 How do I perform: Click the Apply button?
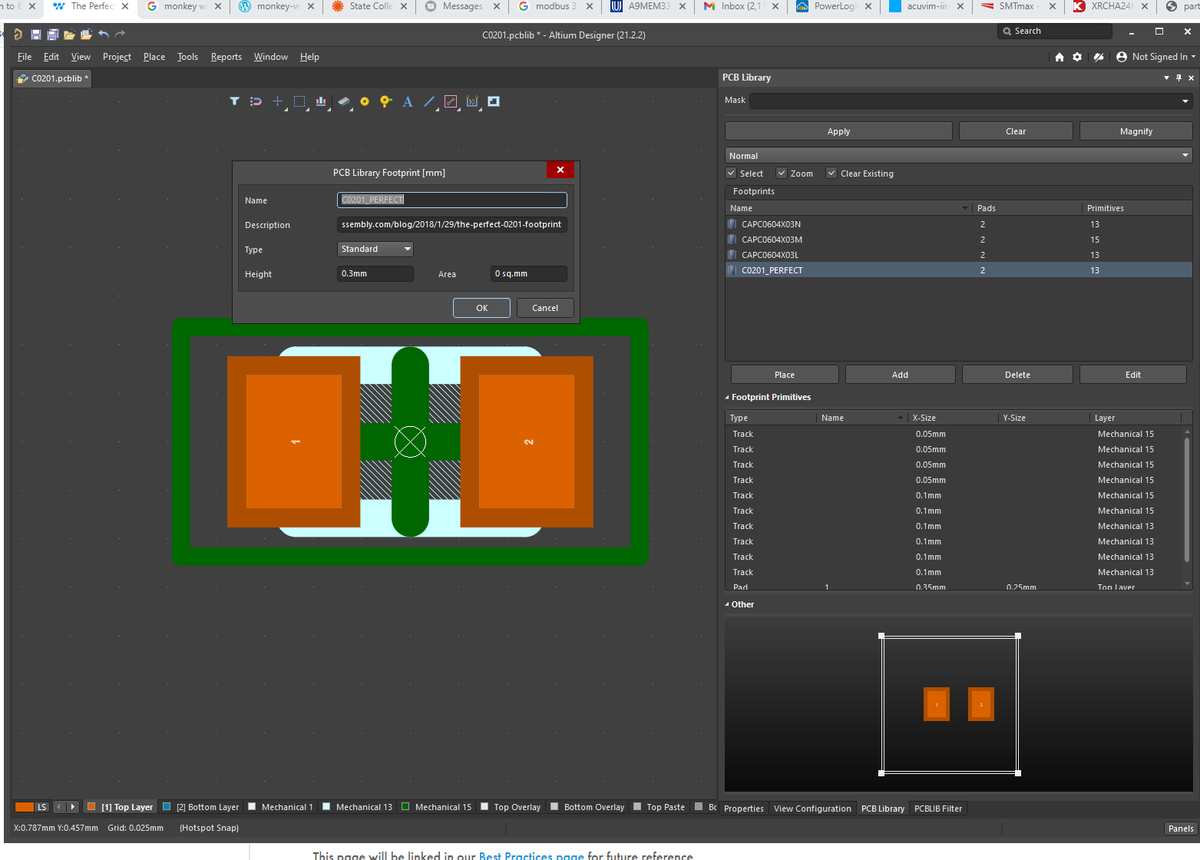point(839,131)
